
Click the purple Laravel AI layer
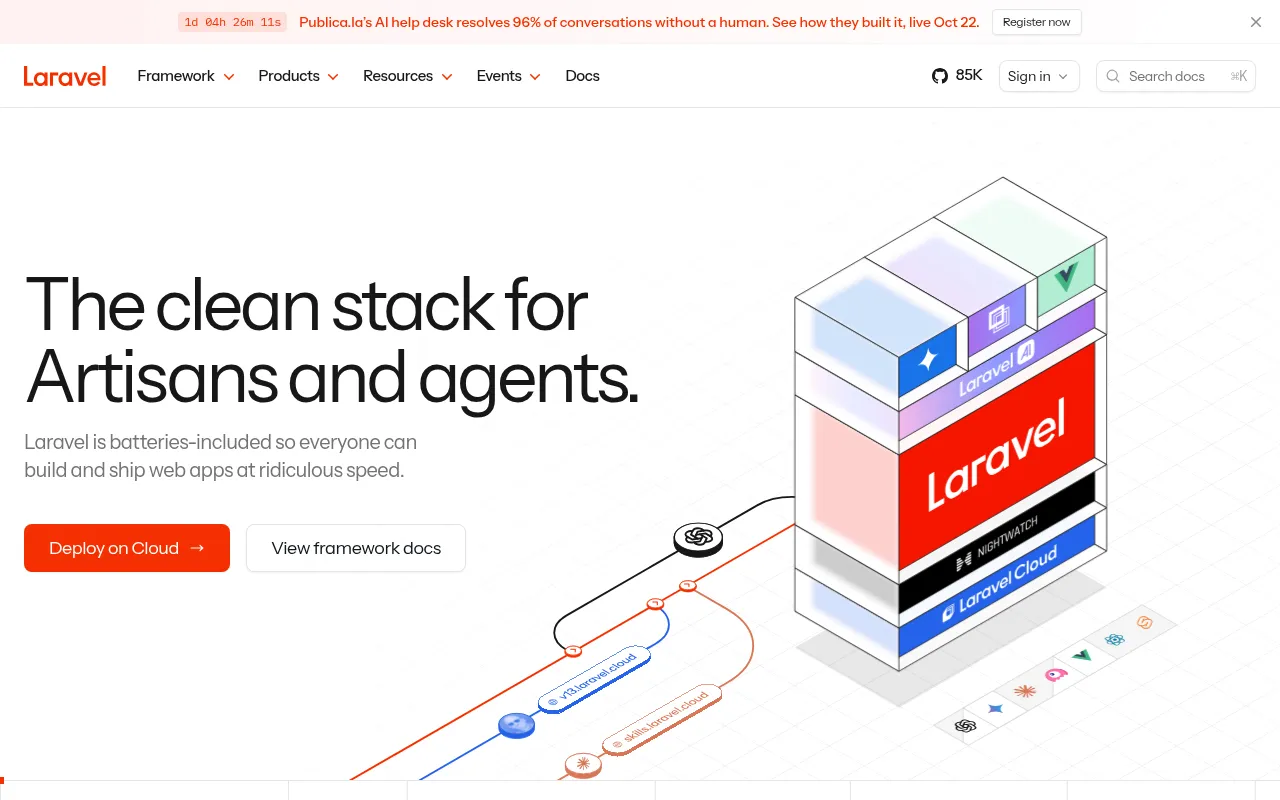pos(997,368)
